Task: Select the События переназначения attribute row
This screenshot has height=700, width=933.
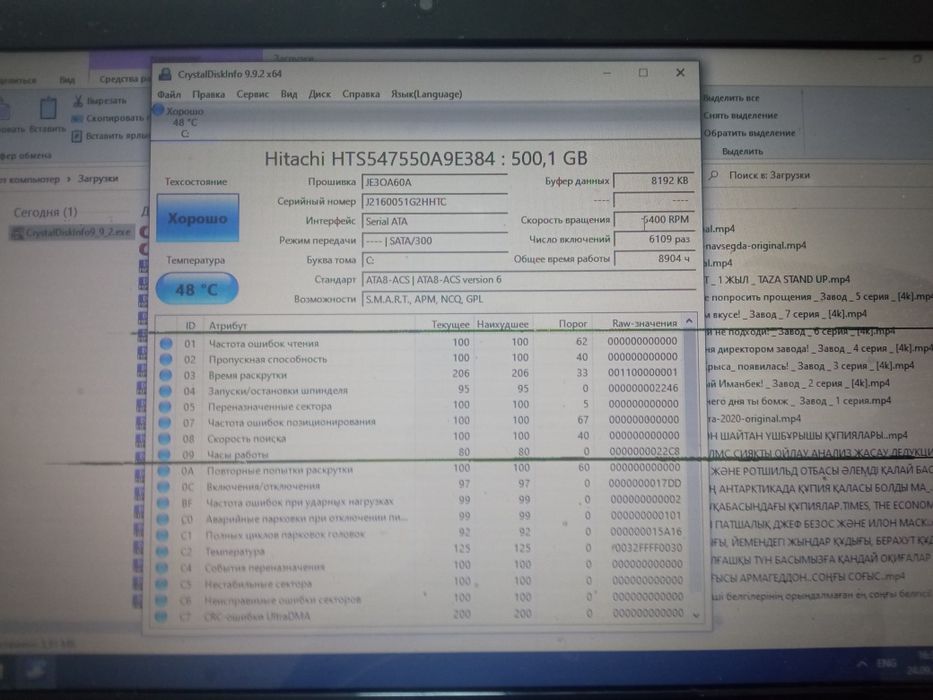Action: pos(420,566)
